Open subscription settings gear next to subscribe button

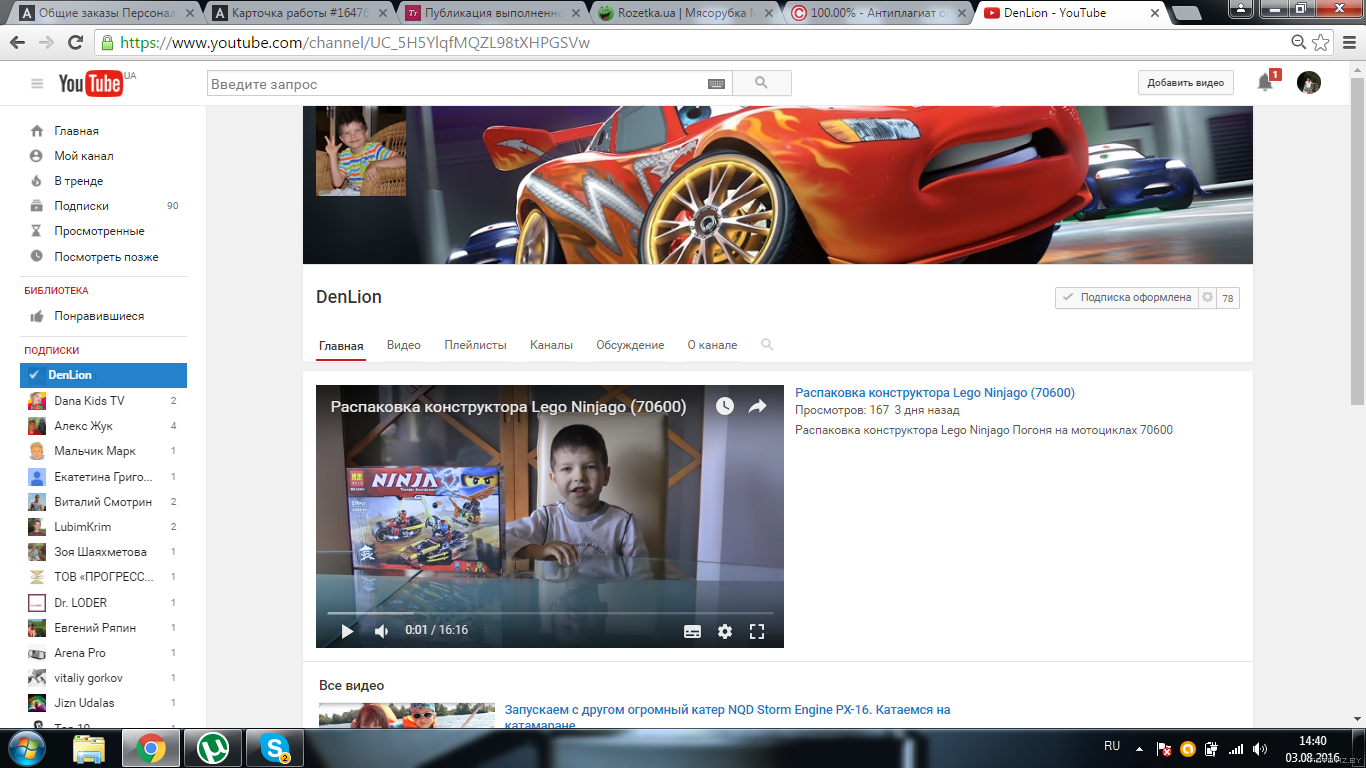(1207, 297)
